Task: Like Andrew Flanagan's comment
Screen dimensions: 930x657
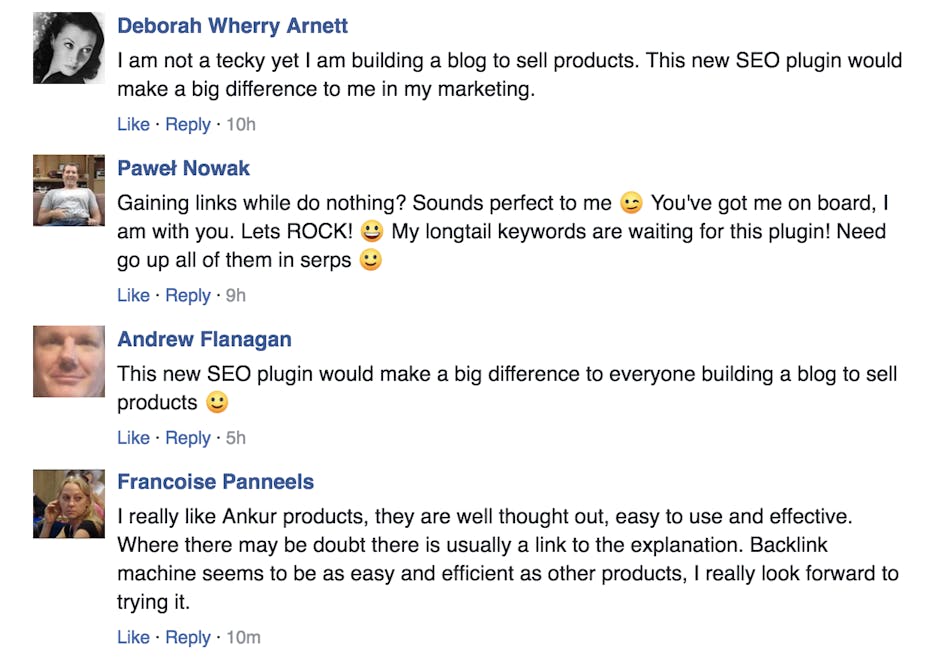Action: 133,437
